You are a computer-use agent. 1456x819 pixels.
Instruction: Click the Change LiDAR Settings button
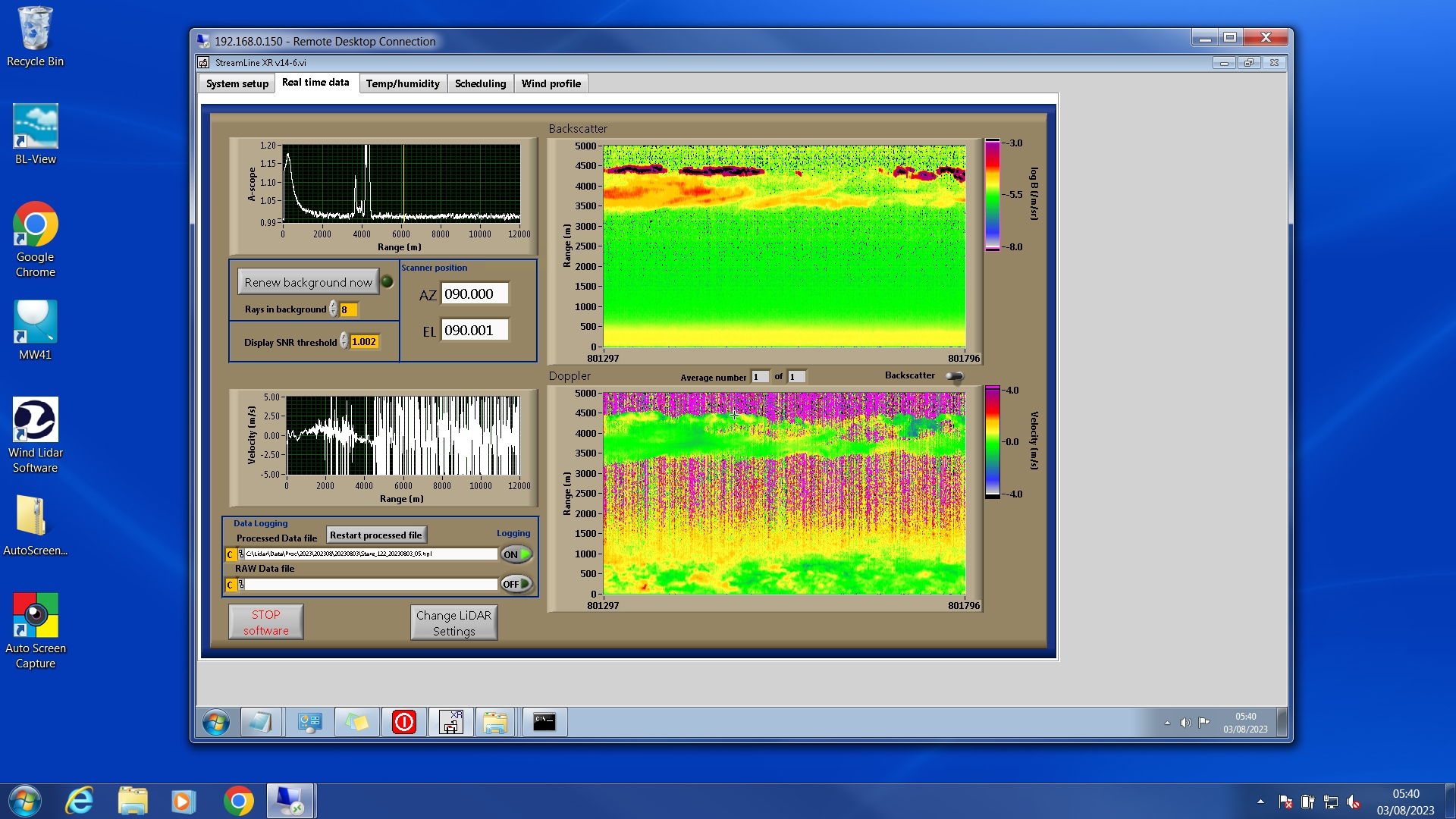pyautogui.click(x=453, y=623)
